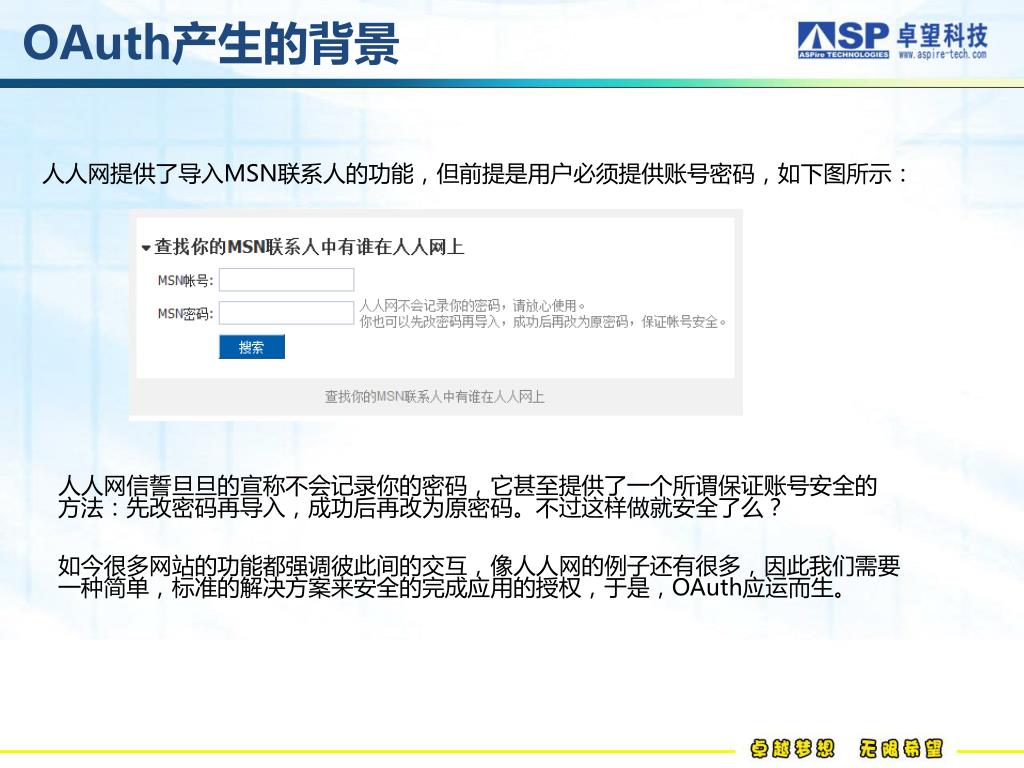Click the www.aspire-tech.com URL text
Image resolution: width=1024 pixels, height=768 pixels.
tap(942, 54)
